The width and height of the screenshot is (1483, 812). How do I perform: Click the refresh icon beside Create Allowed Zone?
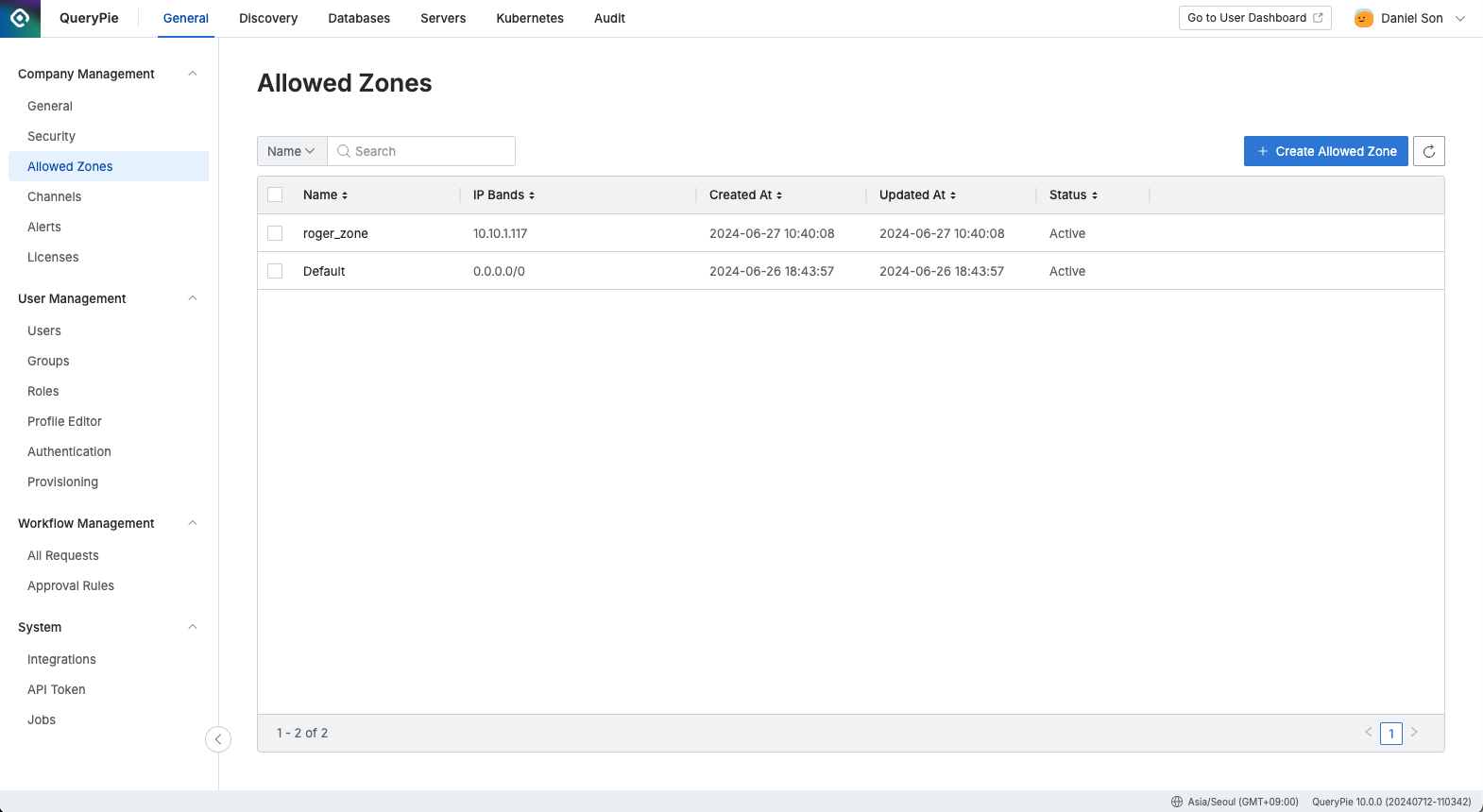[1429, 151]
